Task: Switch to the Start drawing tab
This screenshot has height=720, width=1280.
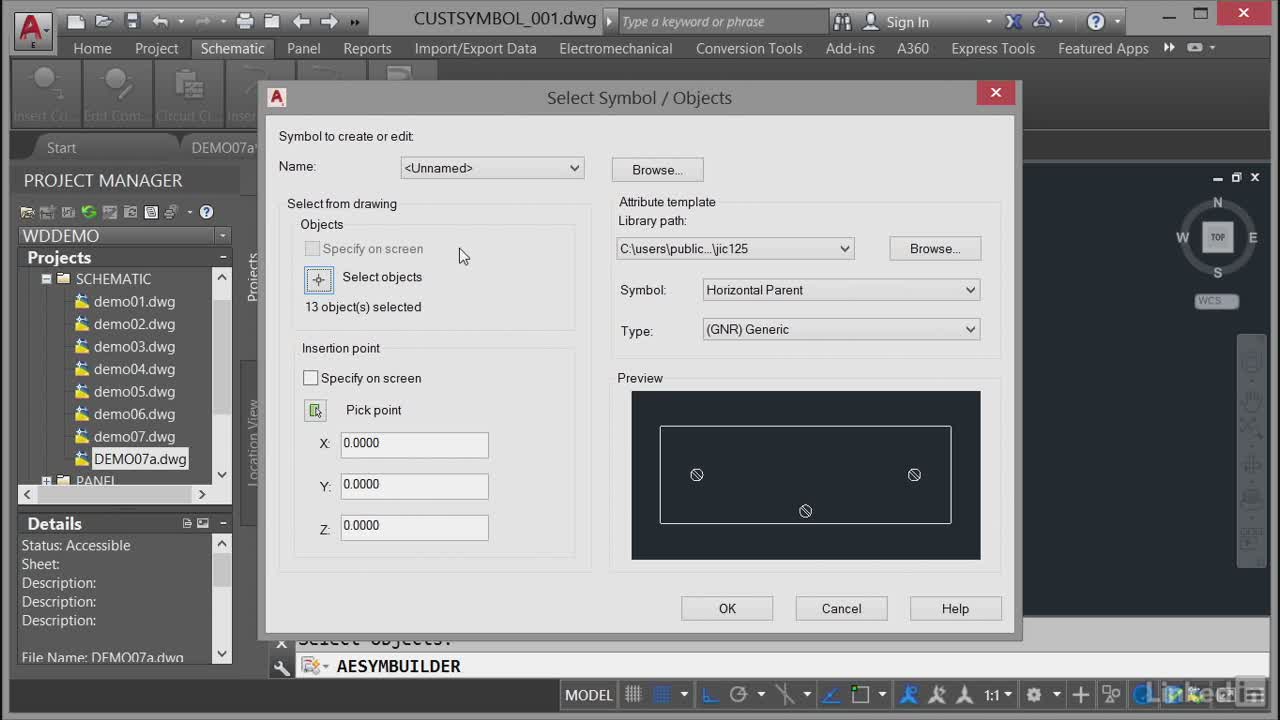Action: coord(61,147)
